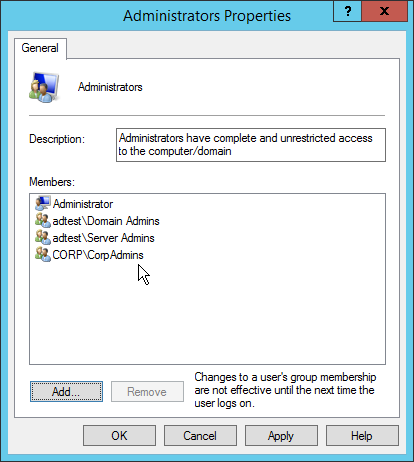
Task: Click the Domain Admins group icon
Action: [43, 220]
